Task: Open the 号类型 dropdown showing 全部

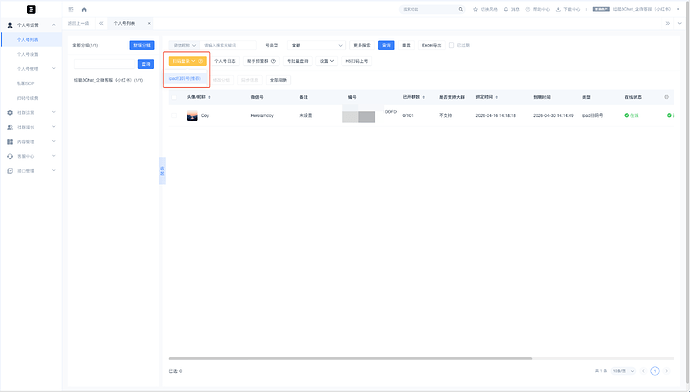Action: coord(316,45)
